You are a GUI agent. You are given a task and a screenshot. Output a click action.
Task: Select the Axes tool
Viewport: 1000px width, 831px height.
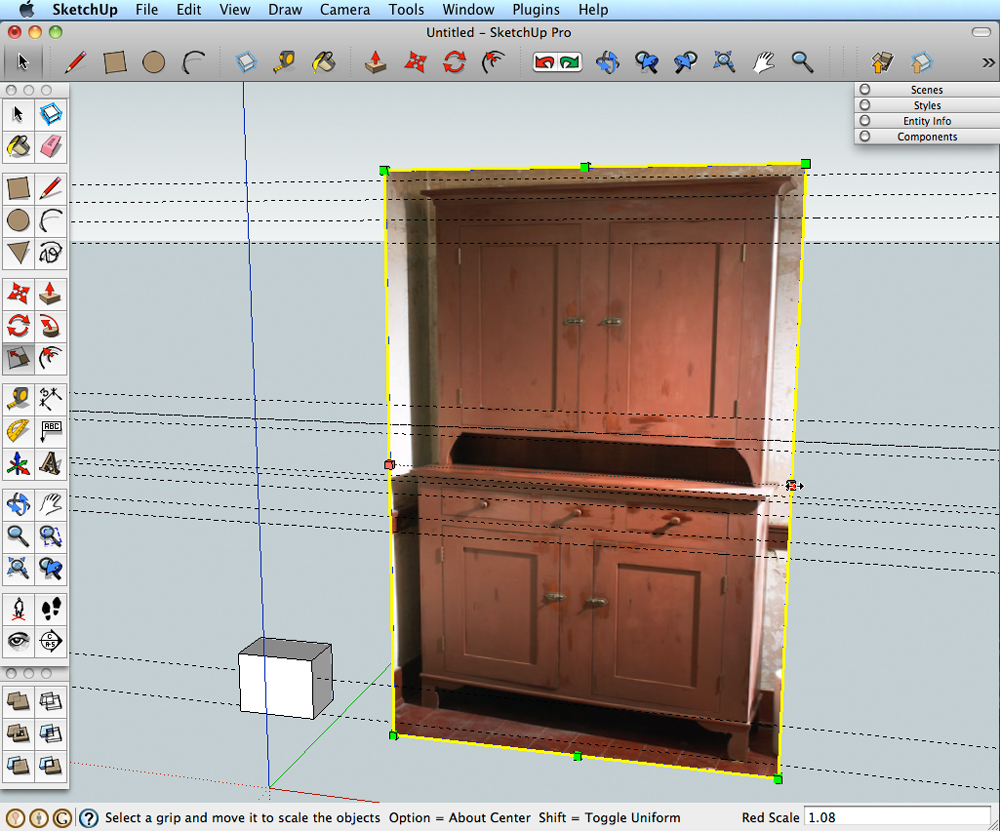coord(18,464)
